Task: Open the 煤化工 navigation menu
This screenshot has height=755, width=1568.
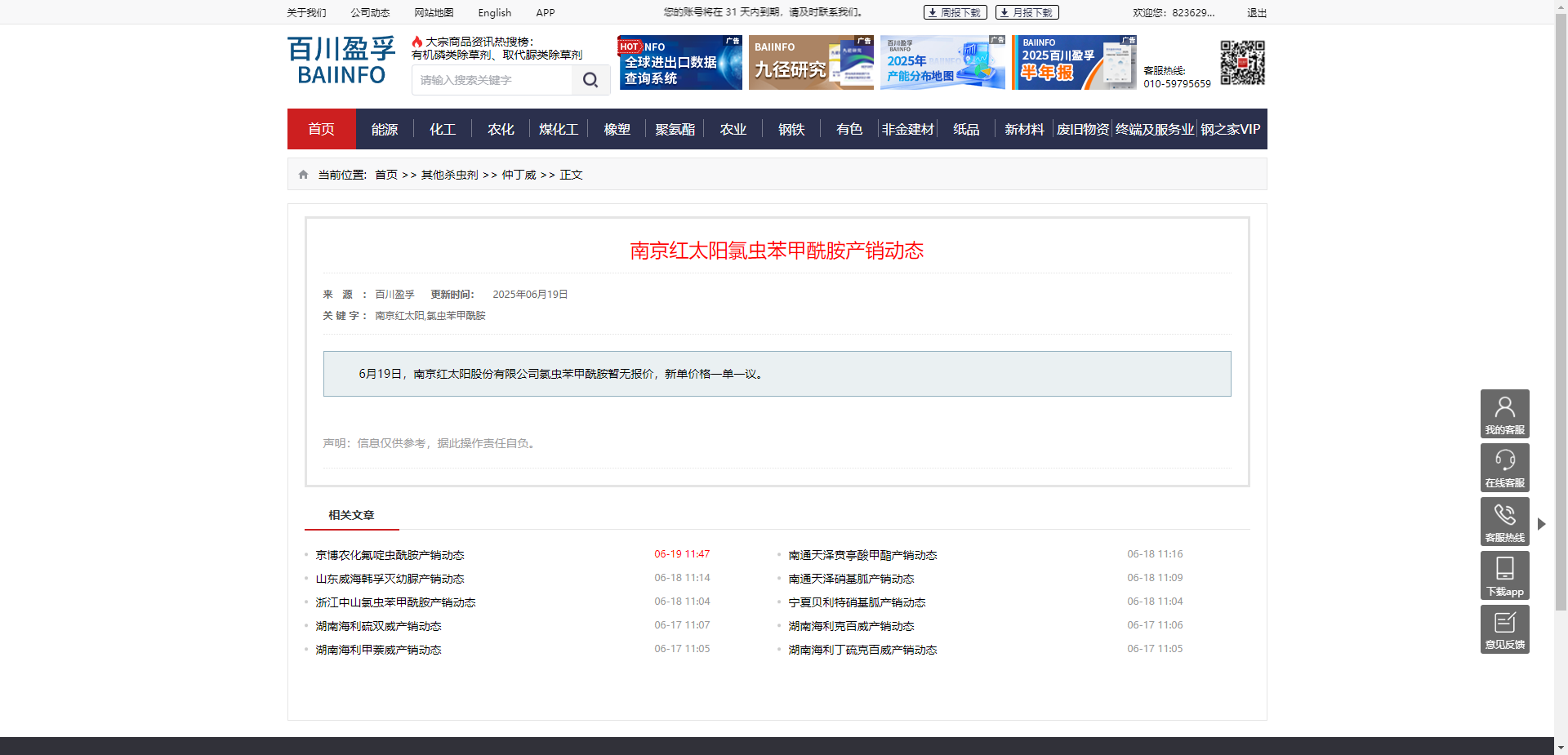Action: (559, 129)
